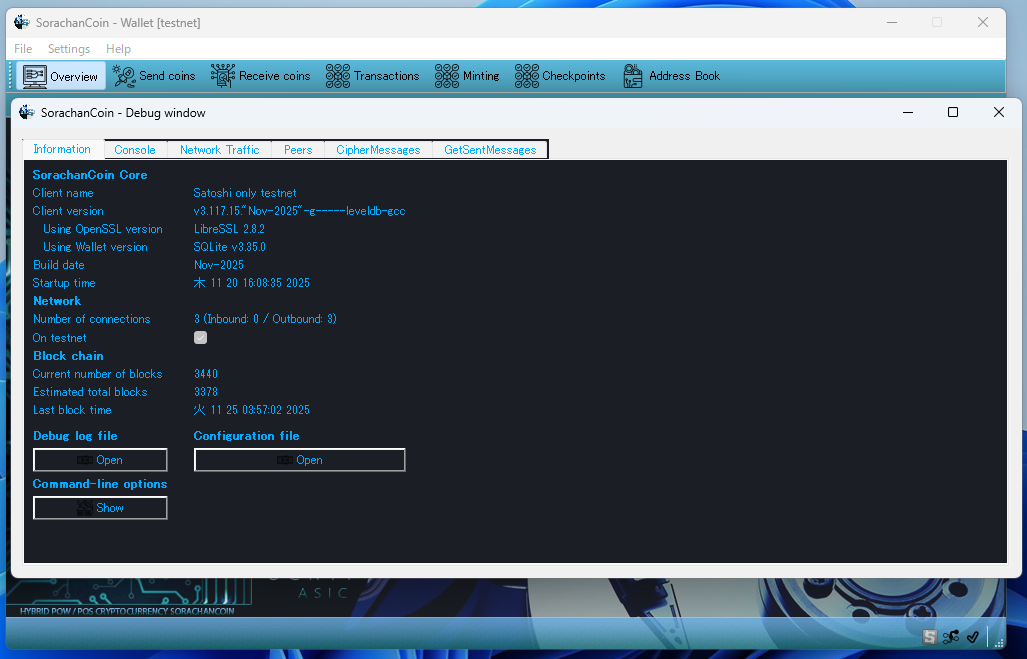The image size is (1027, 659).
Task: Switch to the Console tab
Action: [135, 150]
